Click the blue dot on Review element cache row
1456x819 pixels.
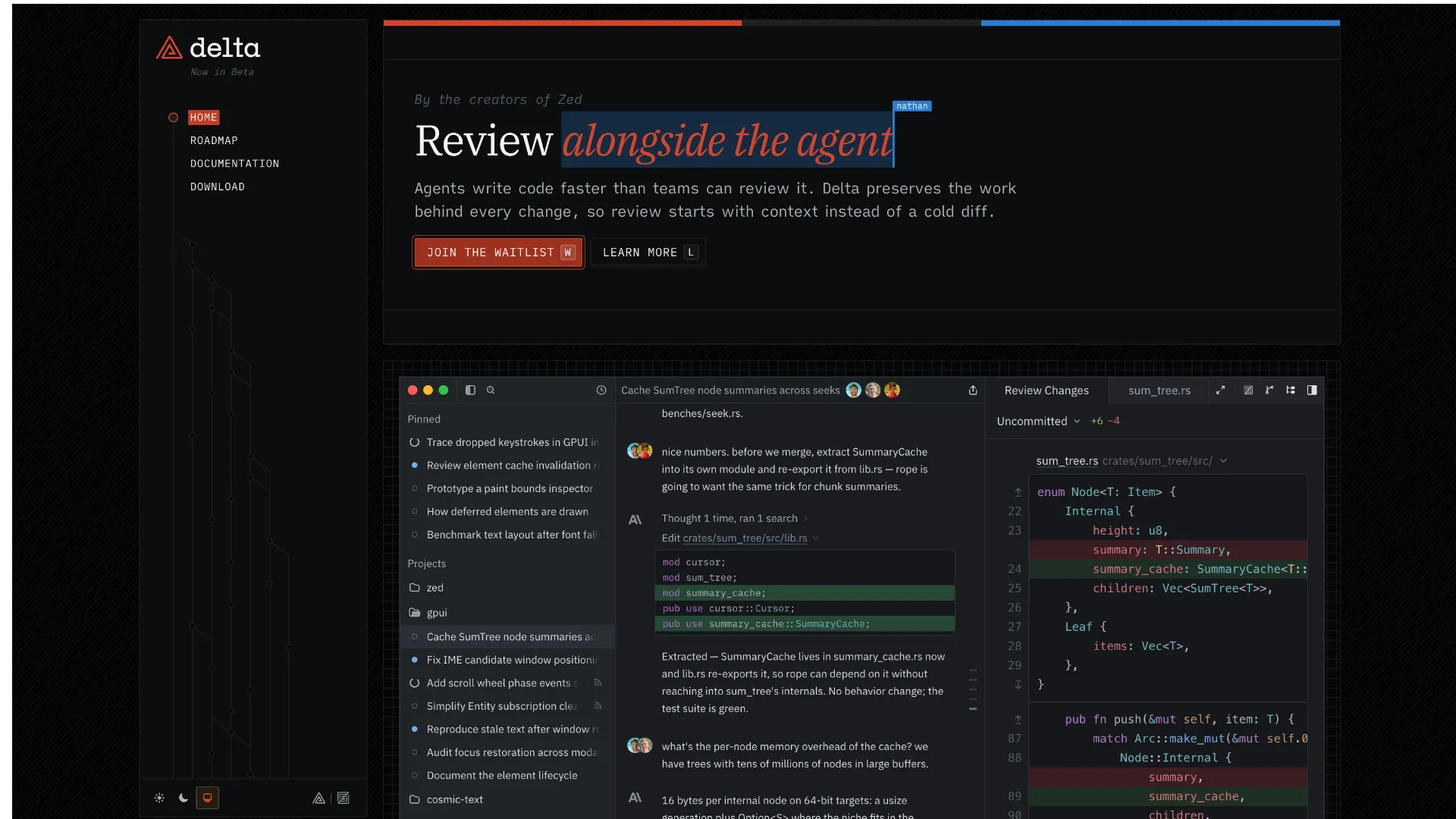pyautogui.click(x=415, y=466)
